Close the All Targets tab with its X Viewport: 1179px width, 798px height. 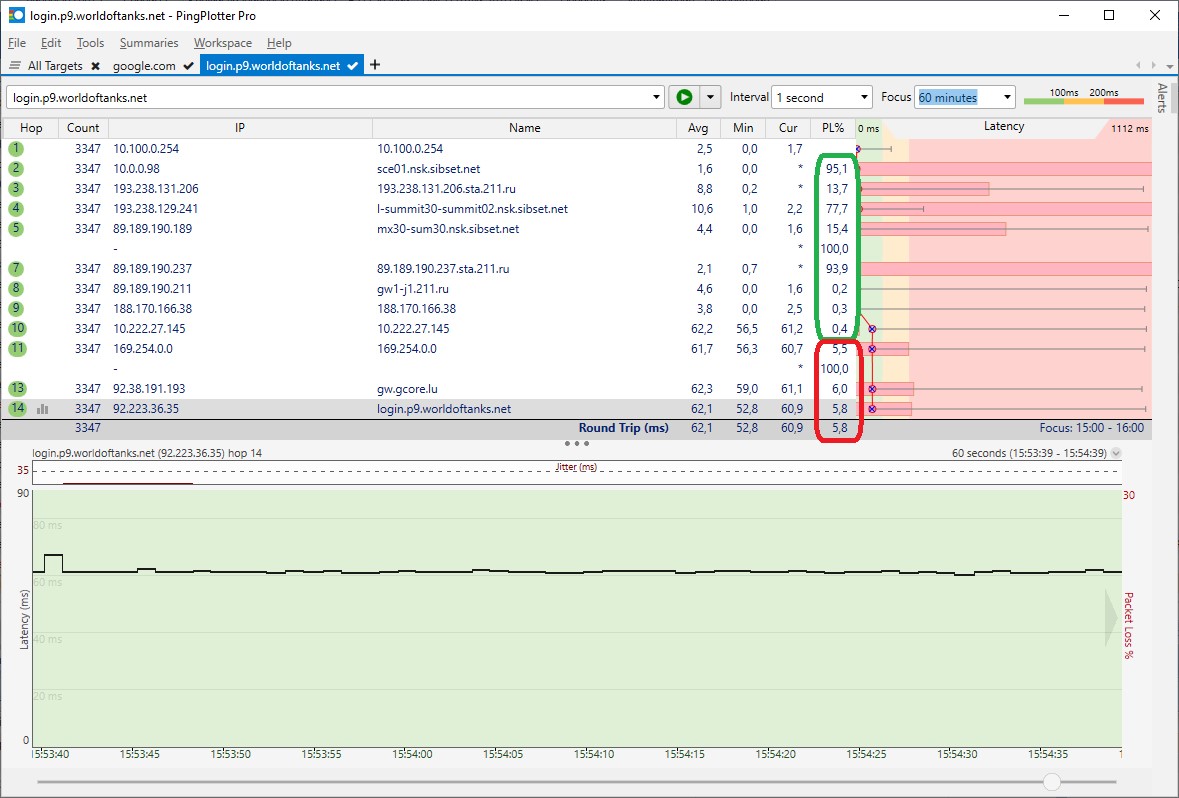pyautogui.click(x=95, y=65)
